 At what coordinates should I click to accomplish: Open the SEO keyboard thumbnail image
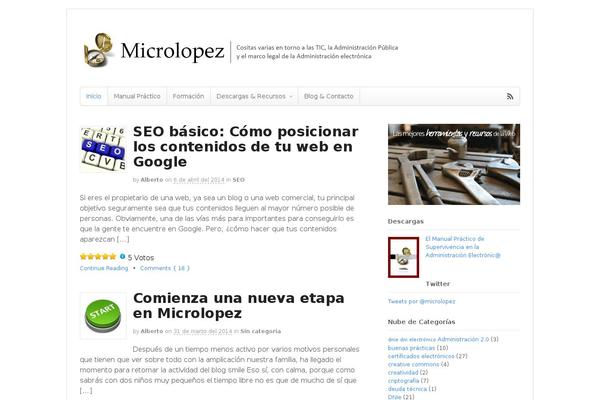pyautogui.click(x=103, y=150)
